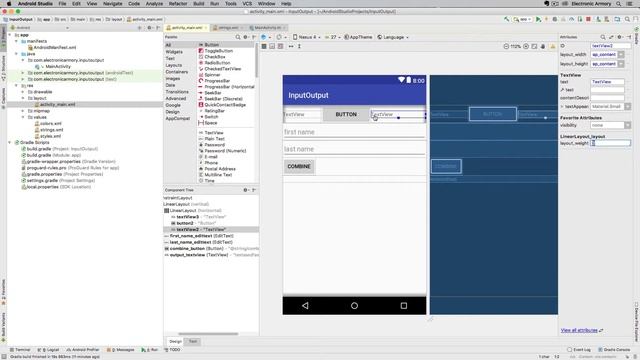Collapse the manifests folder
The height and width of the screenshot is (360, 640).
[17, 41]
